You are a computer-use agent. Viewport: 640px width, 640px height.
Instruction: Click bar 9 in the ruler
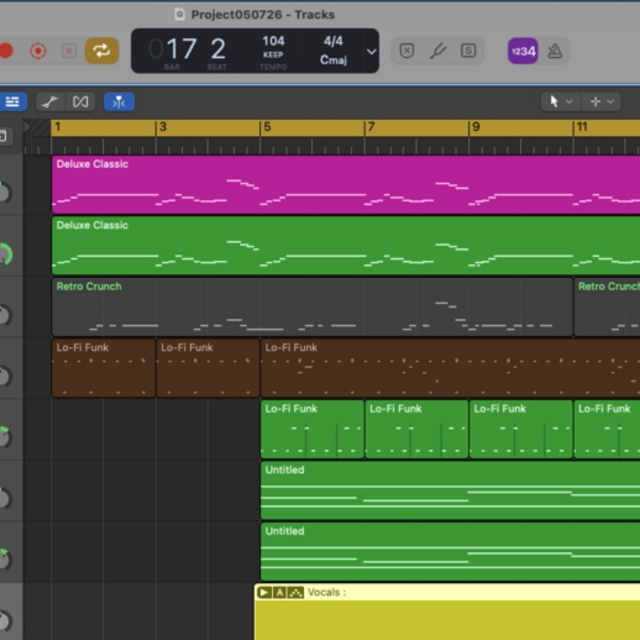(x=476, y=127)
